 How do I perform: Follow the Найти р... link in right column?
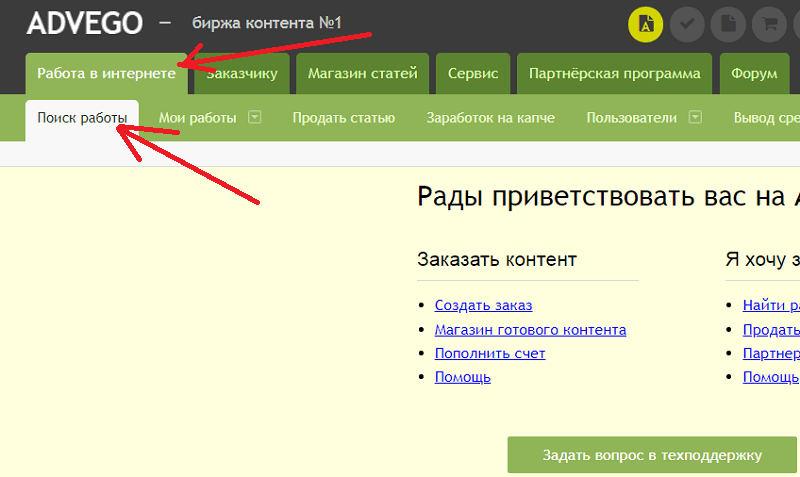pyautogui.click(x=771, y=305)
